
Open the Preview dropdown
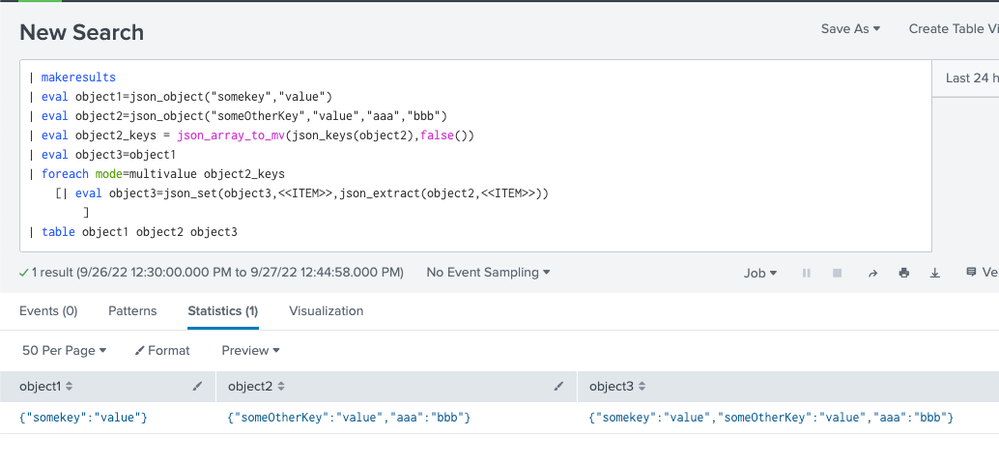pos(250,350)
